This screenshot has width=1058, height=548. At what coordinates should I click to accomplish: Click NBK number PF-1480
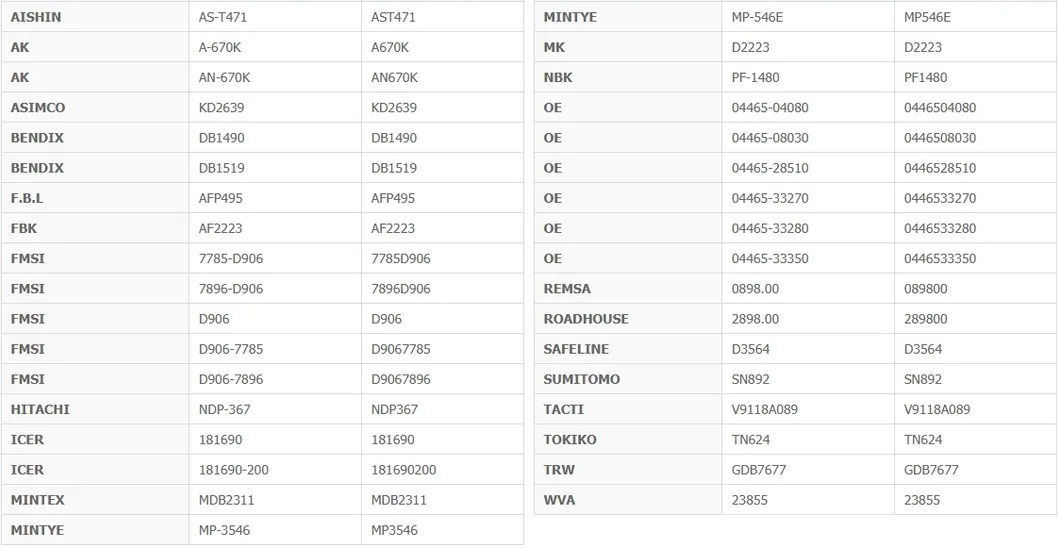pyautogui.click(x=755, y=78)
